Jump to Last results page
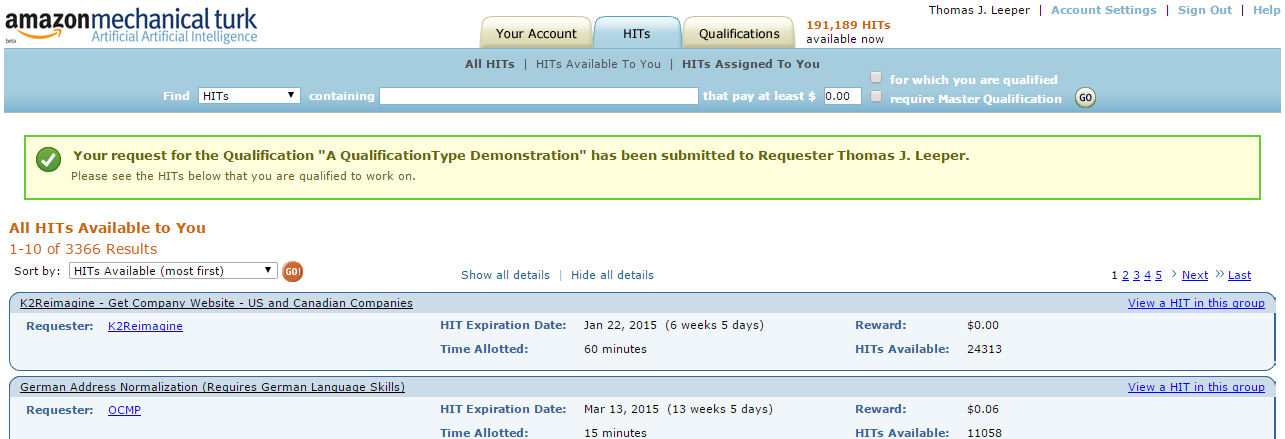Viewport: 1285px width, 439px height. tap(1239, 275)
